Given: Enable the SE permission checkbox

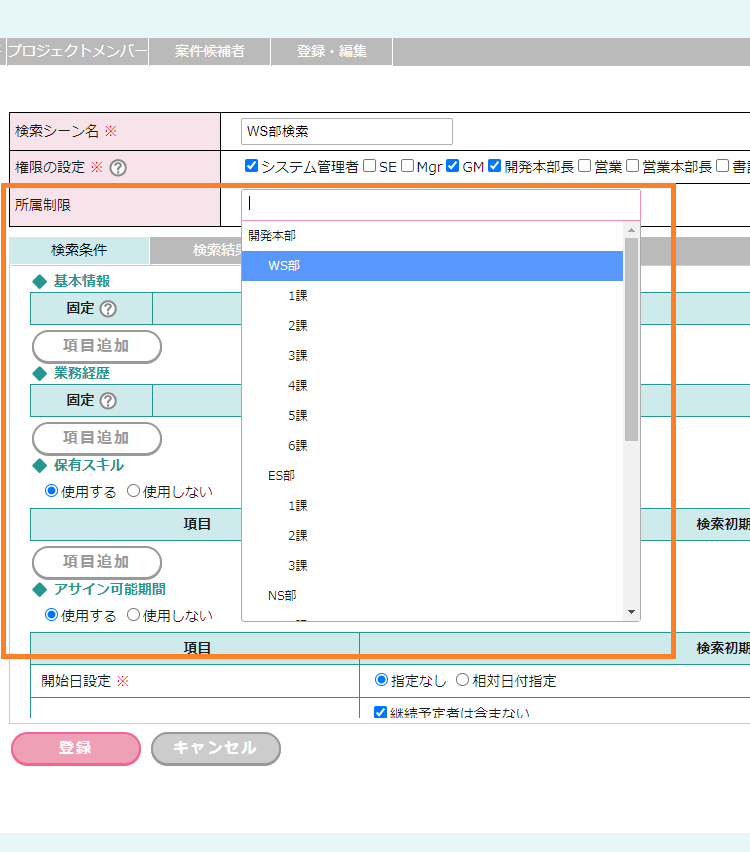Looking at the screenshot, I should (x=370, y=167).
